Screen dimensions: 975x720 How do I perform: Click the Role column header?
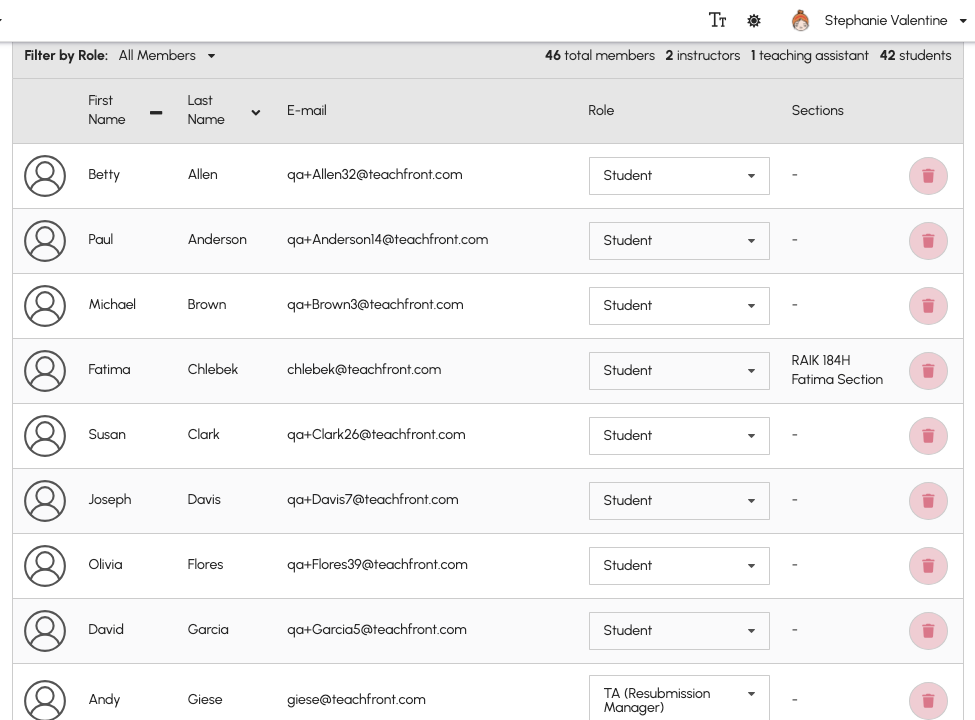pos(601,111)
